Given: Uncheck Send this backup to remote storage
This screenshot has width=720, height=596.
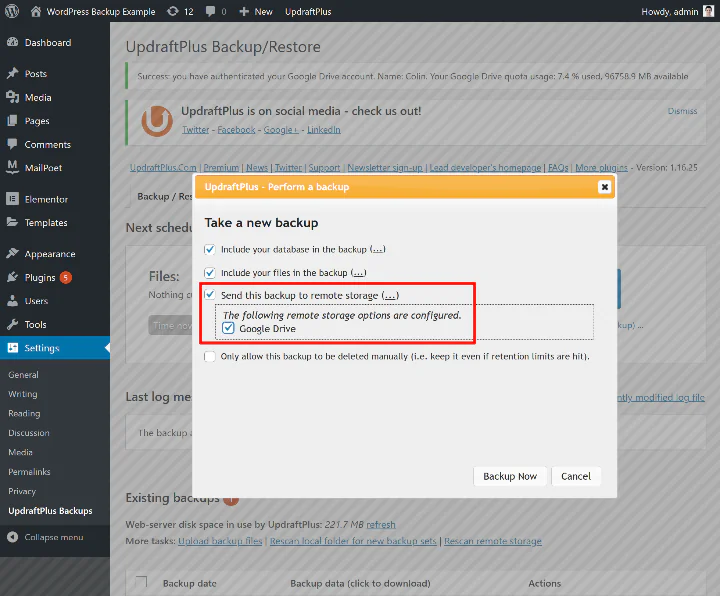Looking at the screenshot, I should (210, 294).
